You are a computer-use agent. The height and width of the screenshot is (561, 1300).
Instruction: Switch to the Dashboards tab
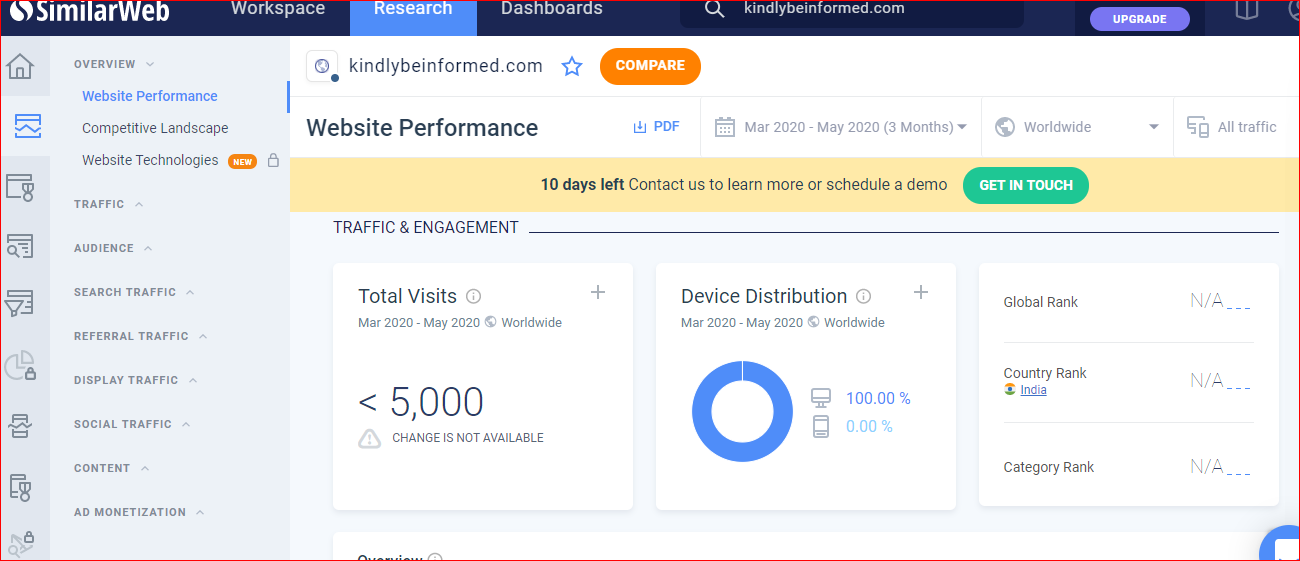pos(552,9)
